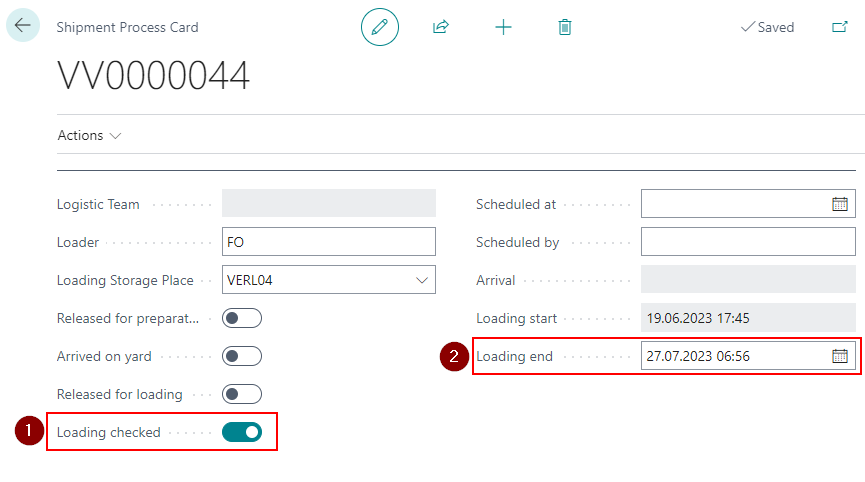Viewport: 865px width, 482px height.
Task: Focus the Scheduled by input field
Action: pos(748,242)
